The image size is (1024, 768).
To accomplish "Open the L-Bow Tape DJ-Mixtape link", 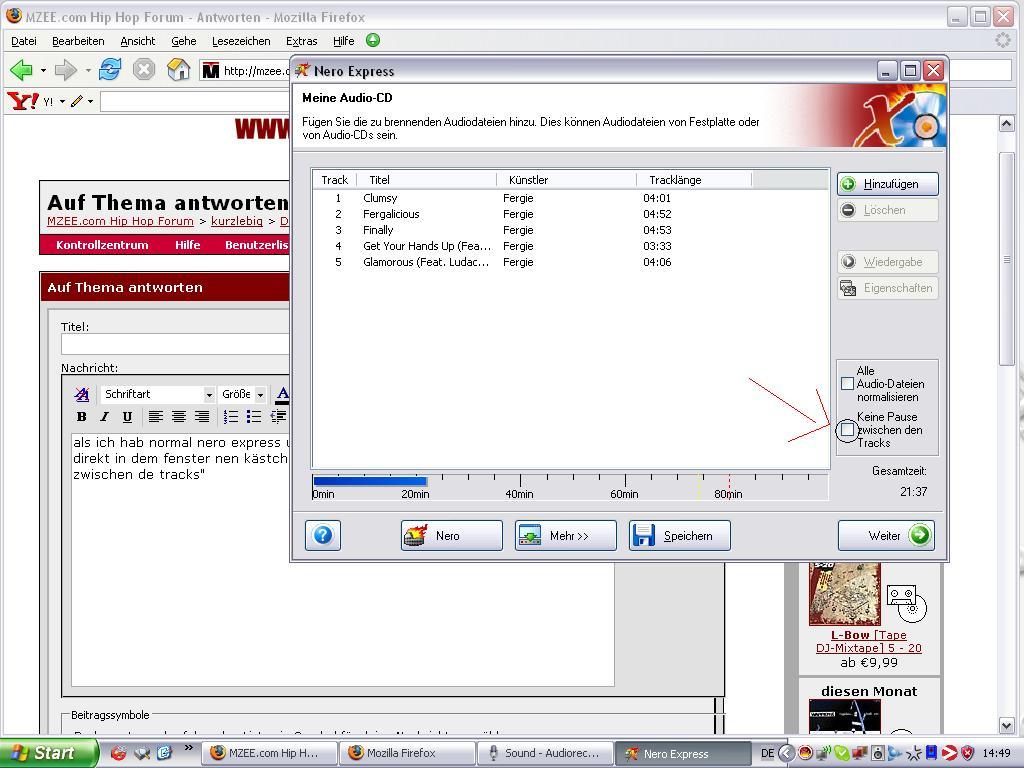I will [868, 641].
